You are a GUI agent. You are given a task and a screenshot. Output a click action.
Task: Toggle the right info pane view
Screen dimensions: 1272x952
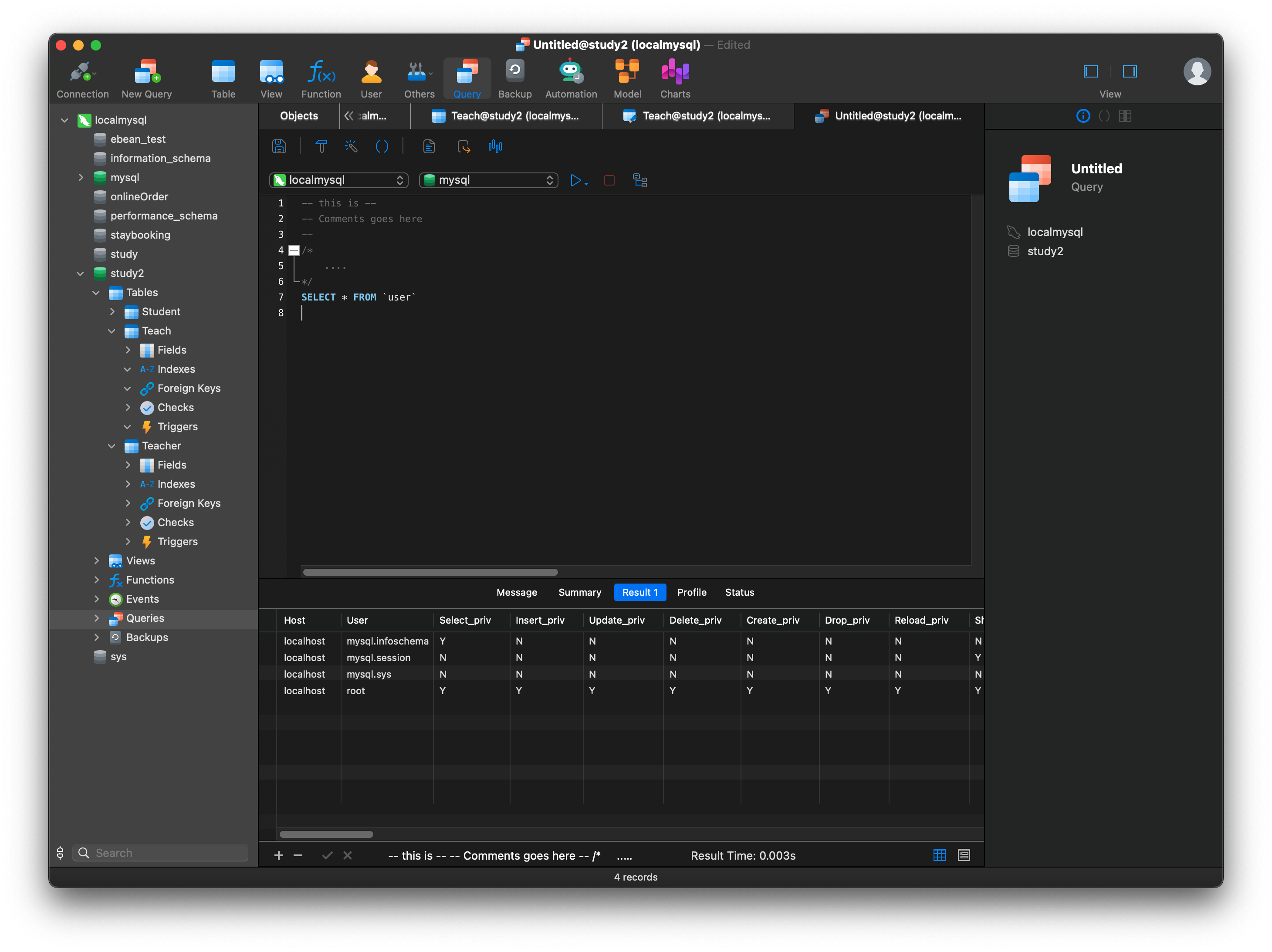1130,71
